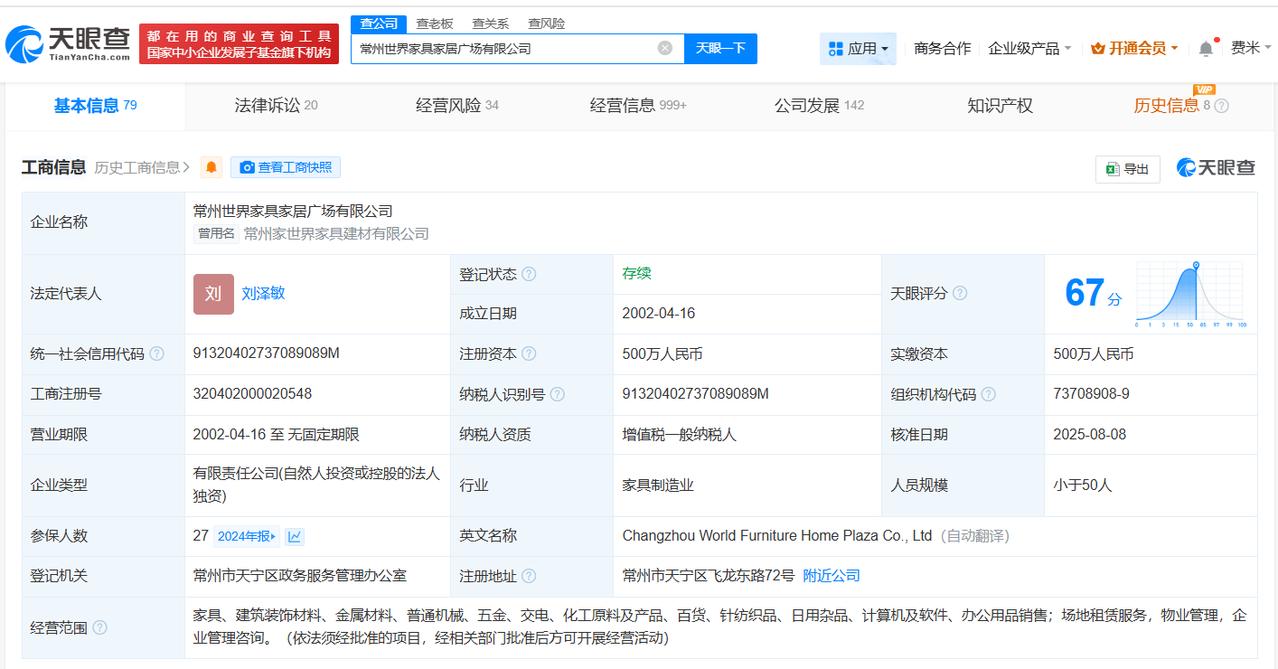Select the organization code 73708908-9
The image size is (1278, 669).
(1091, 394)
